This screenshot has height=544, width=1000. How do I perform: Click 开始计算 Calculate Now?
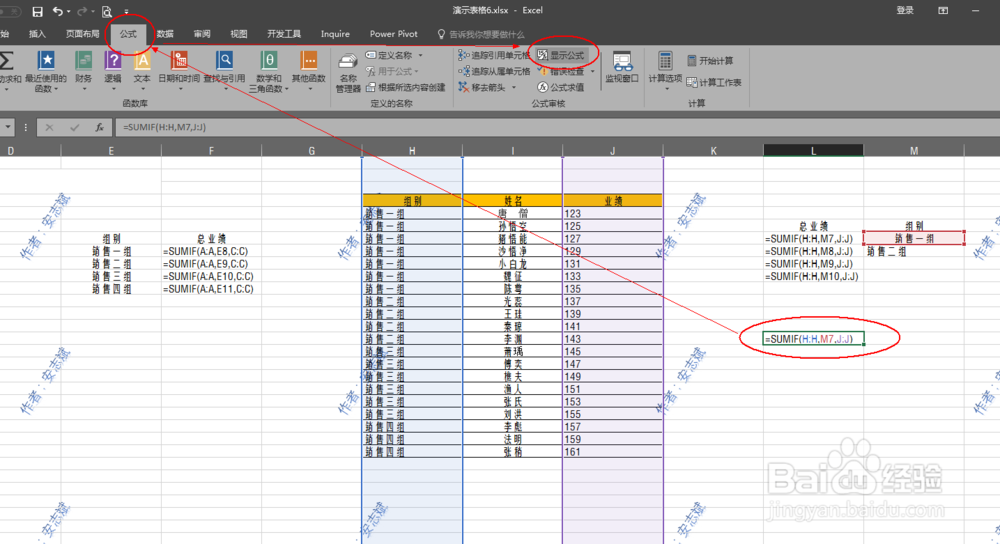[x=710, y=61]
